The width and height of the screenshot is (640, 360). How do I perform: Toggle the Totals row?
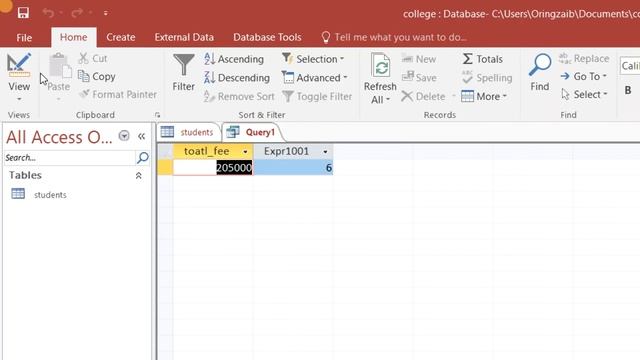pyautogui.click(x=482, y=59)
